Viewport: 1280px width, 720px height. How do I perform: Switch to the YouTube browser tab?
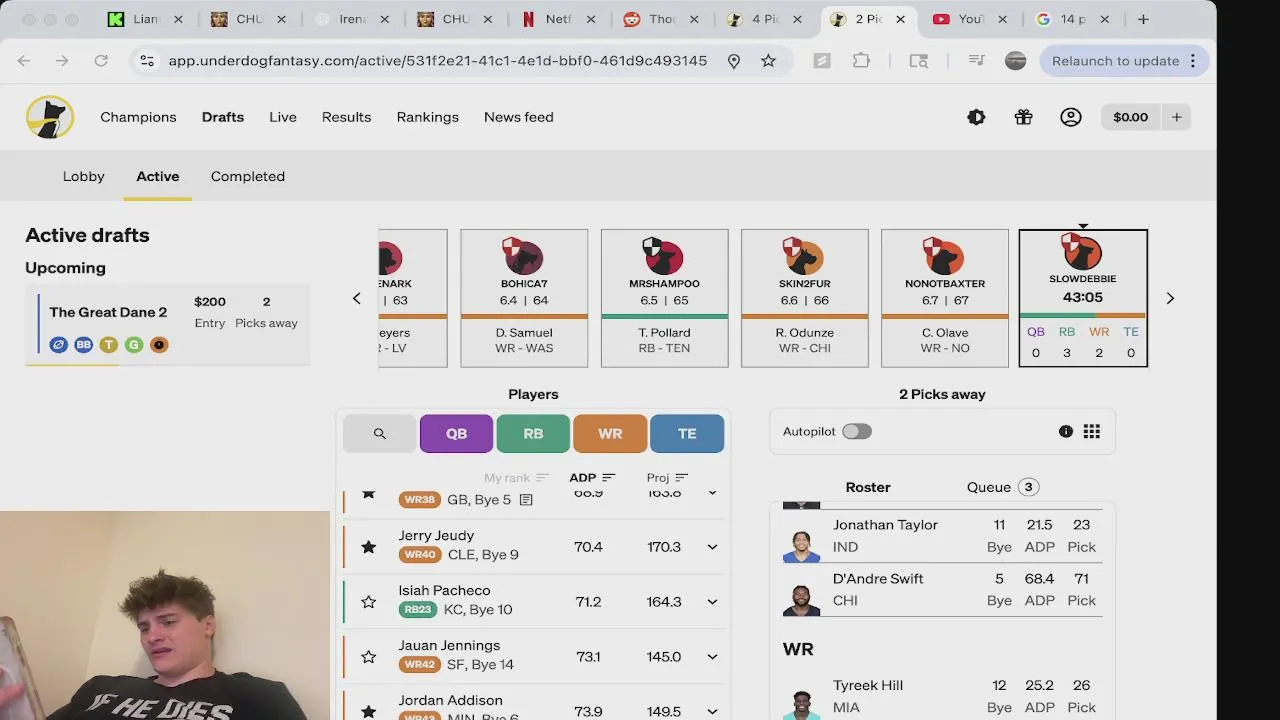click(970, 19)
